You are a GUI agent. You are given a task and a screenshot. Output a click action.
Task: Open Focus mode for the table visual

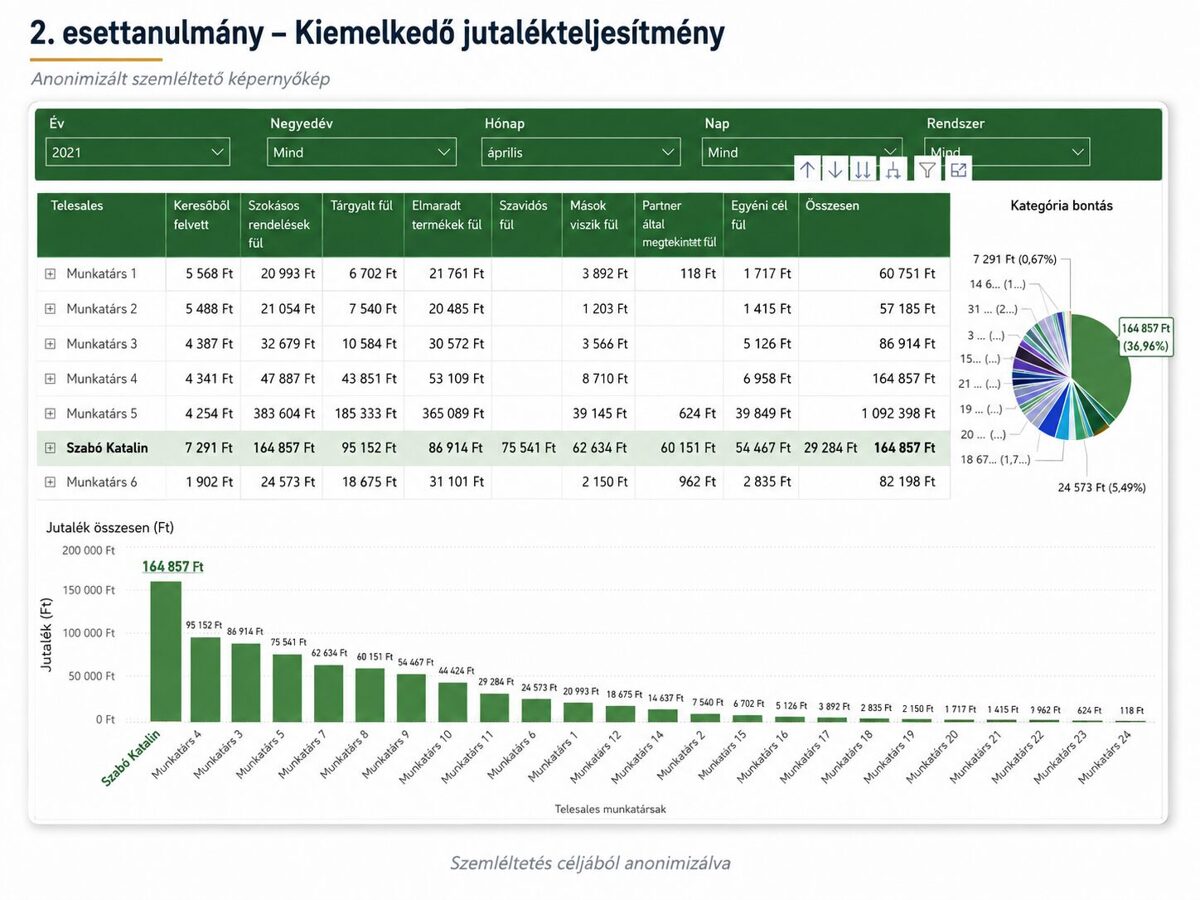click(x=958, y=170)
